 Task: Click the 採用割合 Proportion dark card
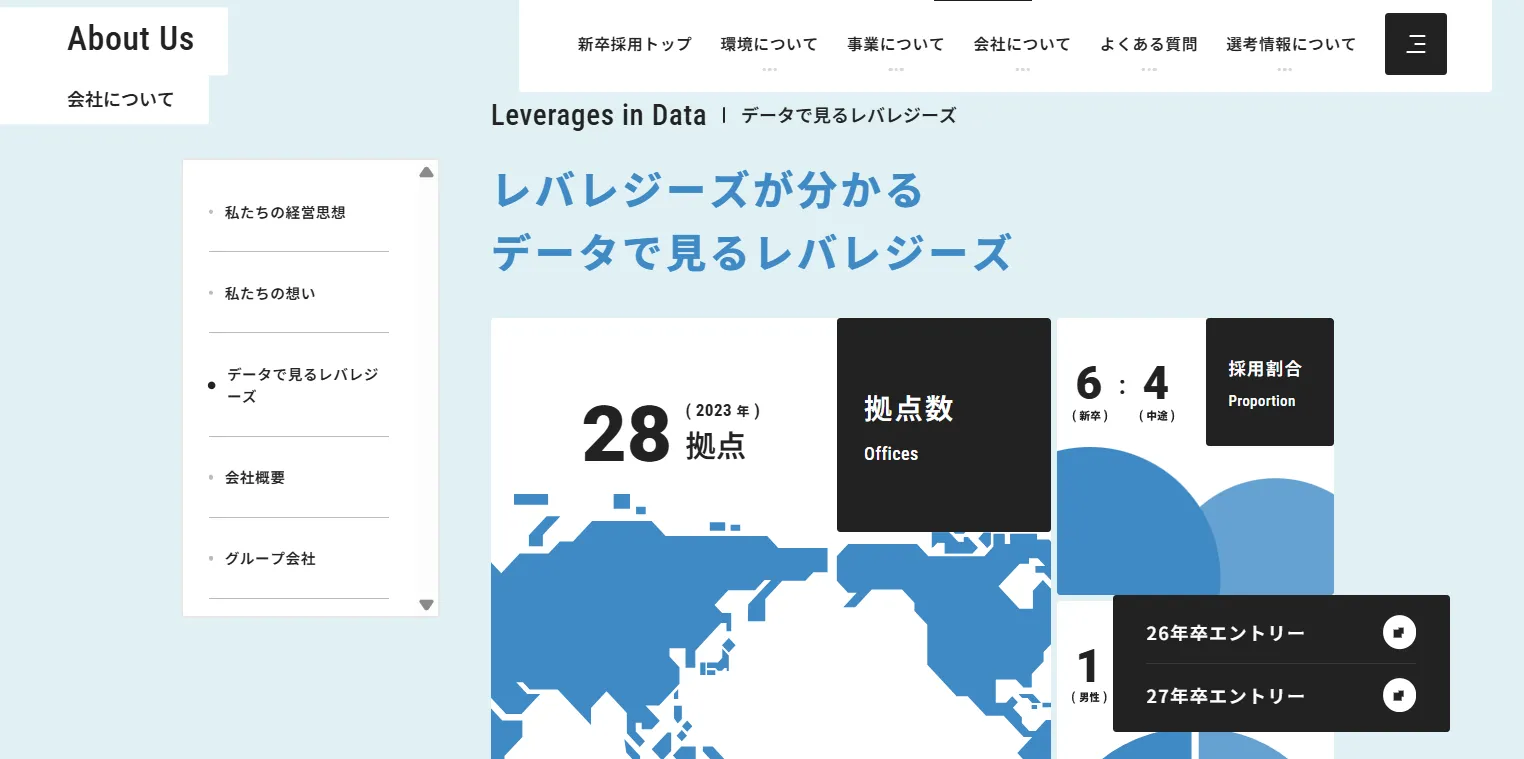click(1270, 382)
